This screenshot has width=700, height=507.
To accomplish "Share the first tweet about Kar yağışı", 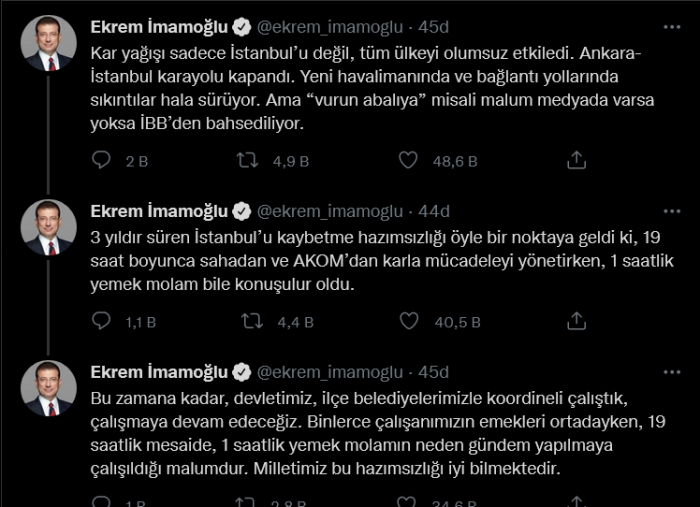I will [576, 160].
